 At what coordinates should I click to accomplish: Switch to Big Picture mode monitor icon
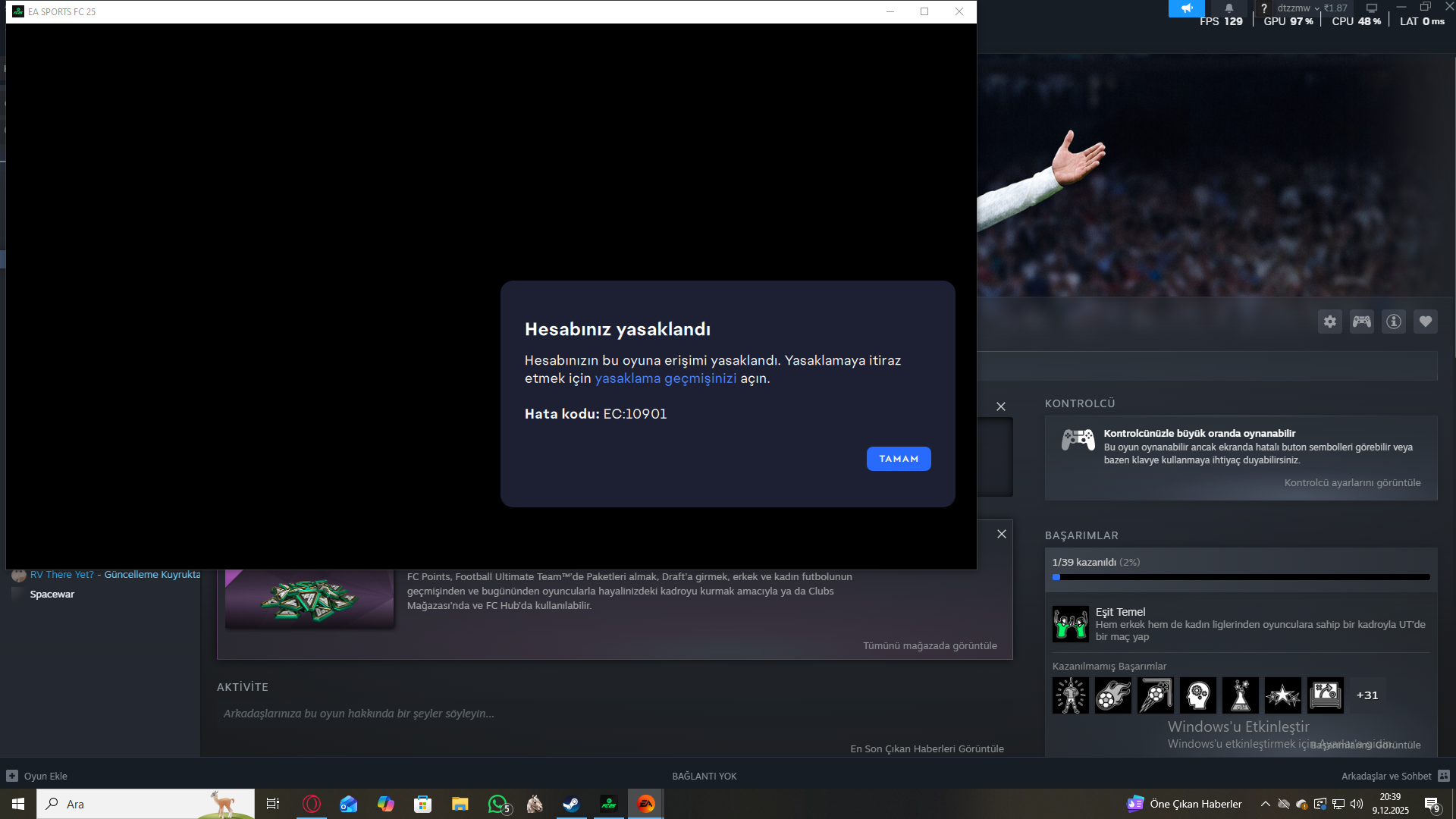(x=1372, y=8)
